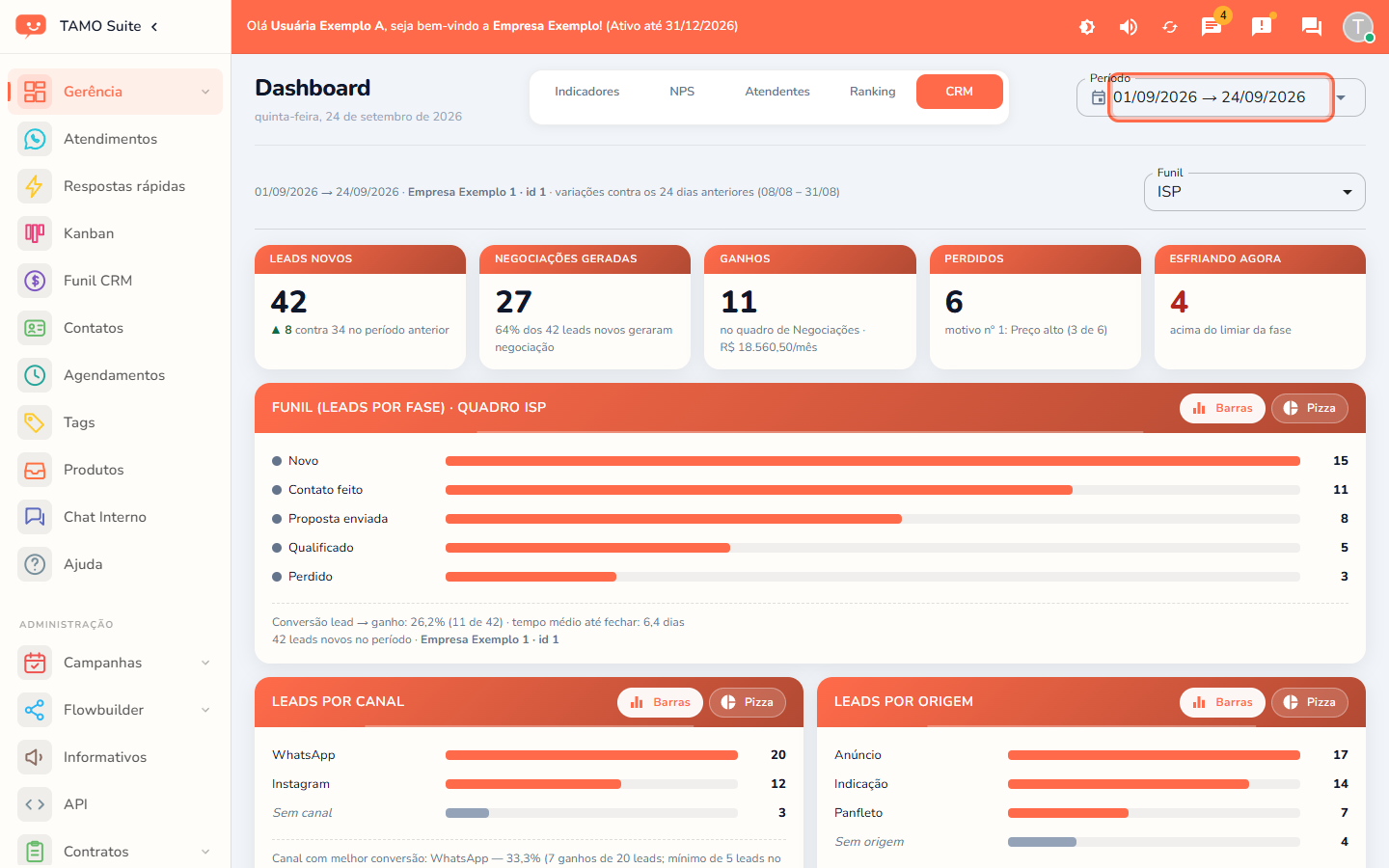The image size is (1389, 868).
Task: Switch to the NPS tab
Action: point(682,92)
